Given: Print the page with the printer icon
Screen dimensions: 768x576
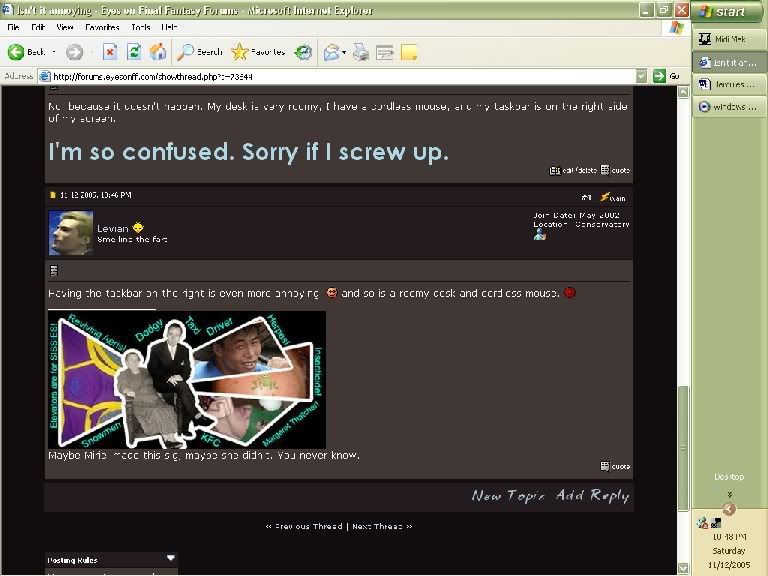Looking at the screenshot, I should tap(361, 52).
